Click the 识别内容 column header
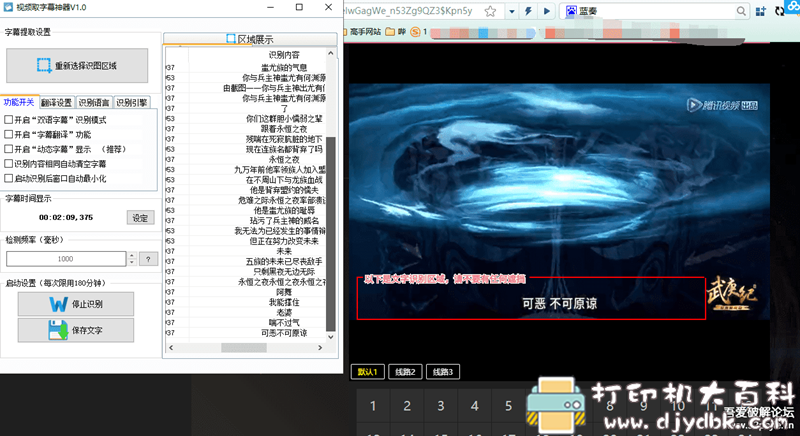Screen dimensions: 800x436 coord(284,55)
